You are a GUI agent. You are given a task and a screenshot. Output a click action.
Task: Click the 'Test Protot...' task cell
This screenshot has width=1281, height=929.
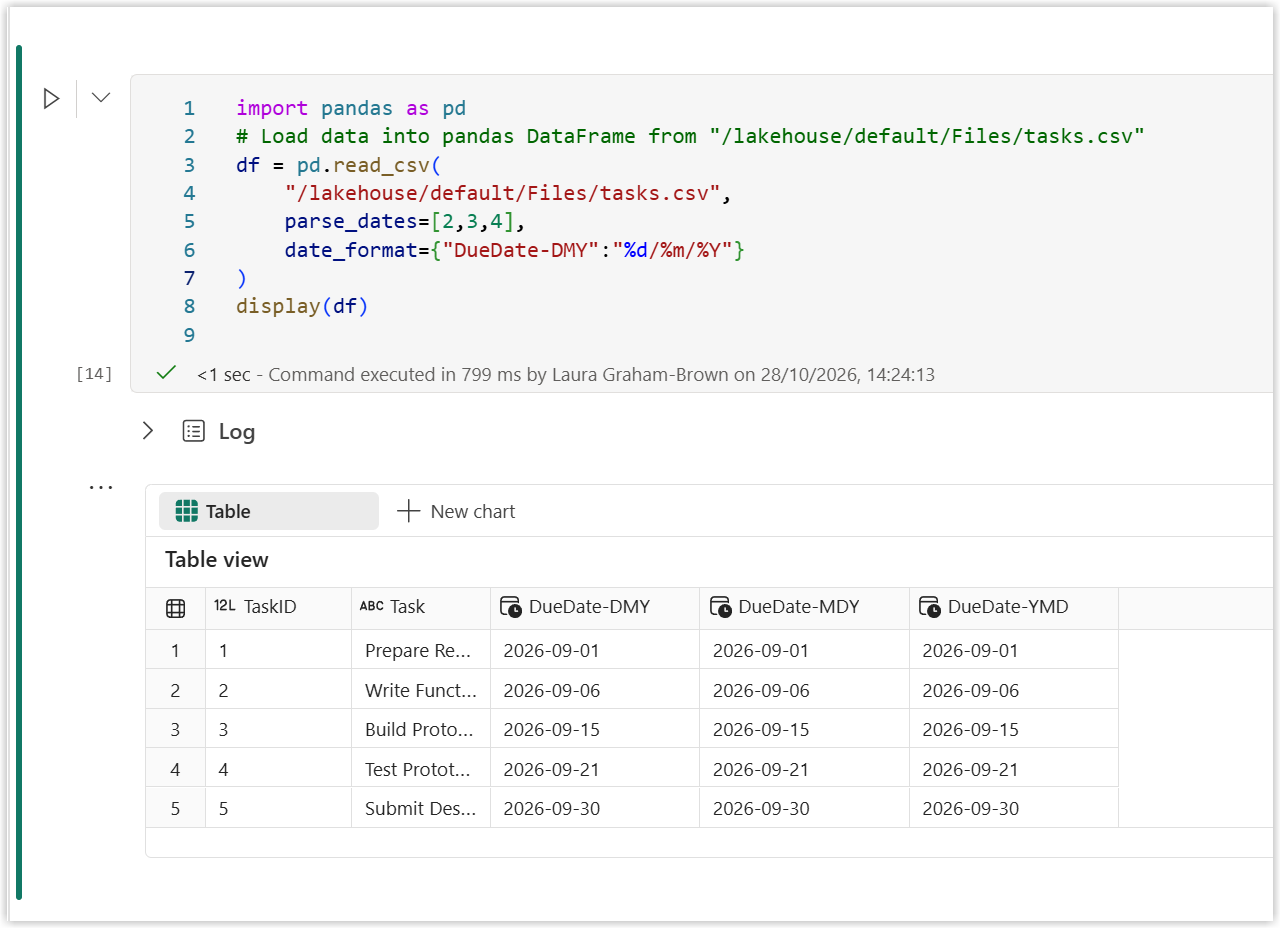[421, 769]
